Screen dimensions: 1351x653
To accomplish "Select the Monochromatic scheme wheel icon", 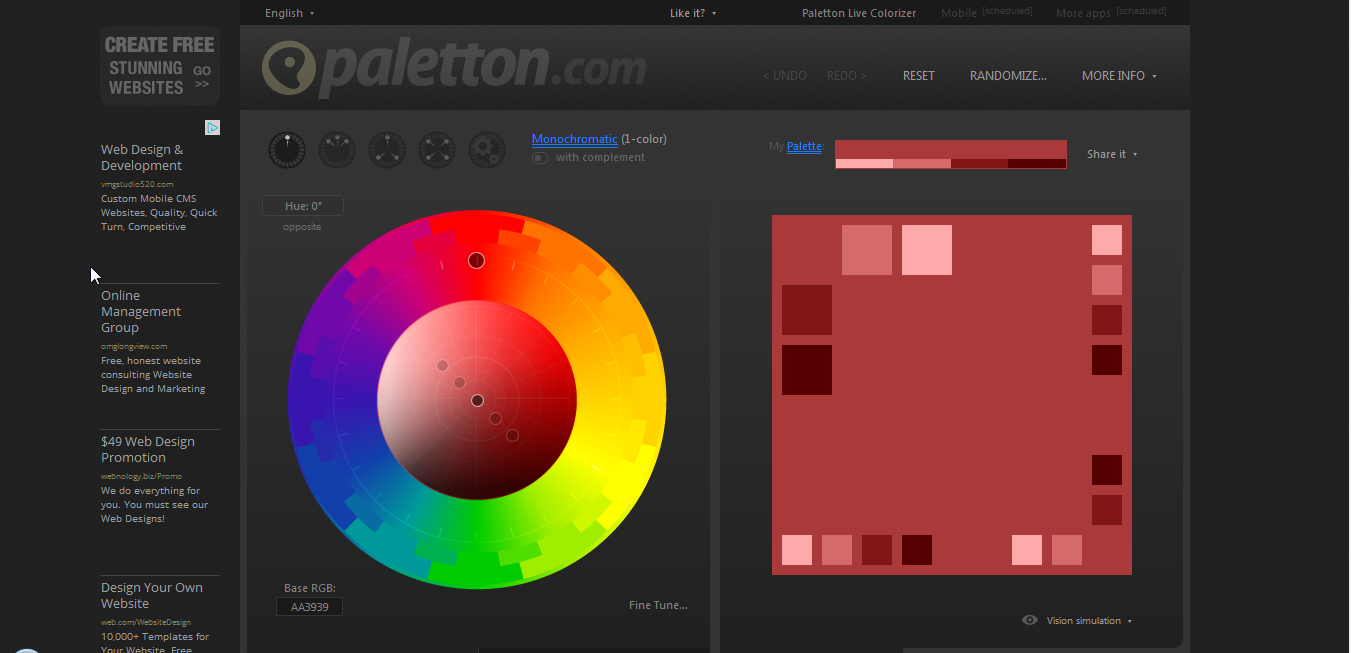I will tap(287, 148).
